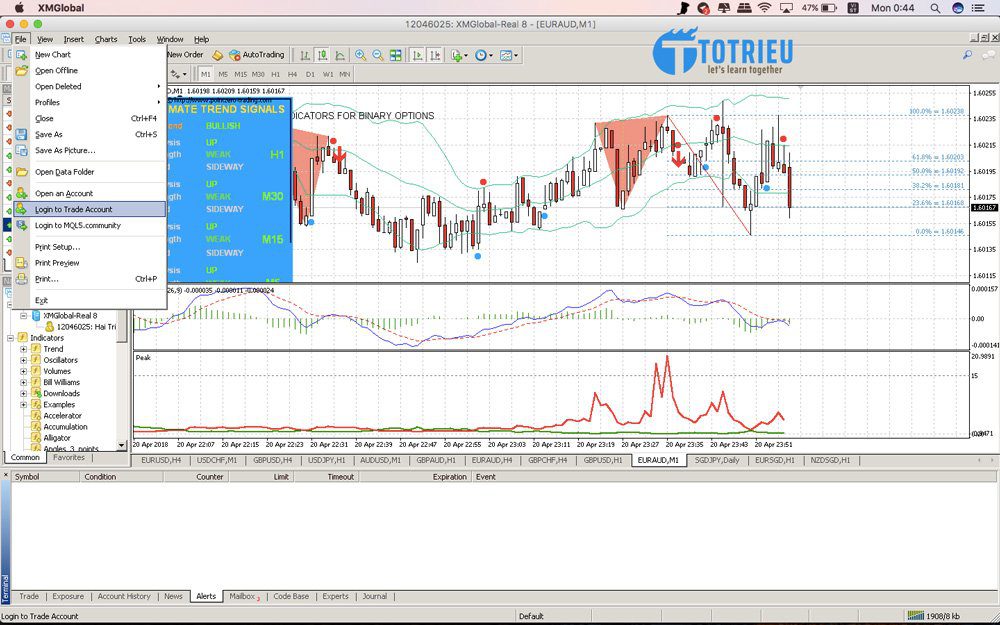The height and width of the screenshot is (625, 1000).
Task: Select the H4 timeframe button
Action: coord(293,75)
